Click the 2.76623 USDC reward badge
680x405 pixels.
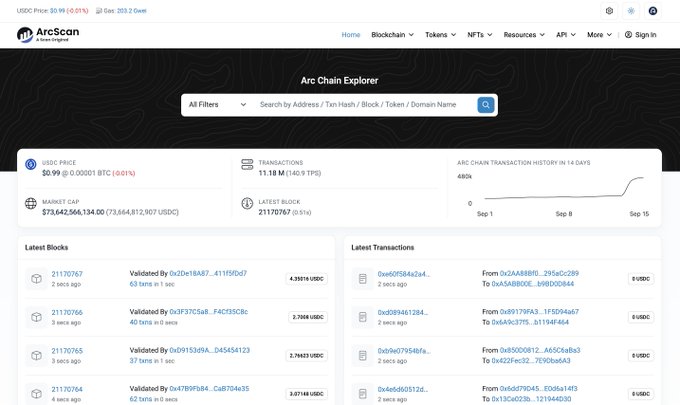tap(306, 356)
